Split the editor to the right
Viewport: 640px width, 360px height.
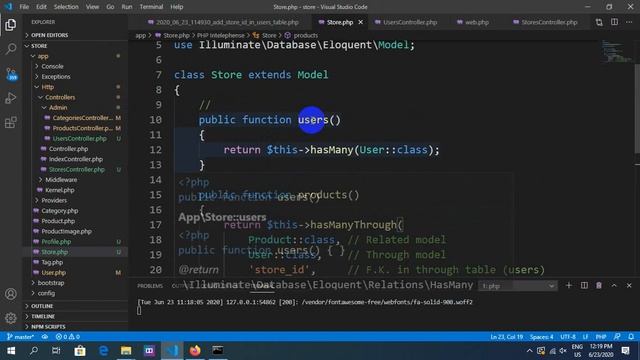coord(614,22)
